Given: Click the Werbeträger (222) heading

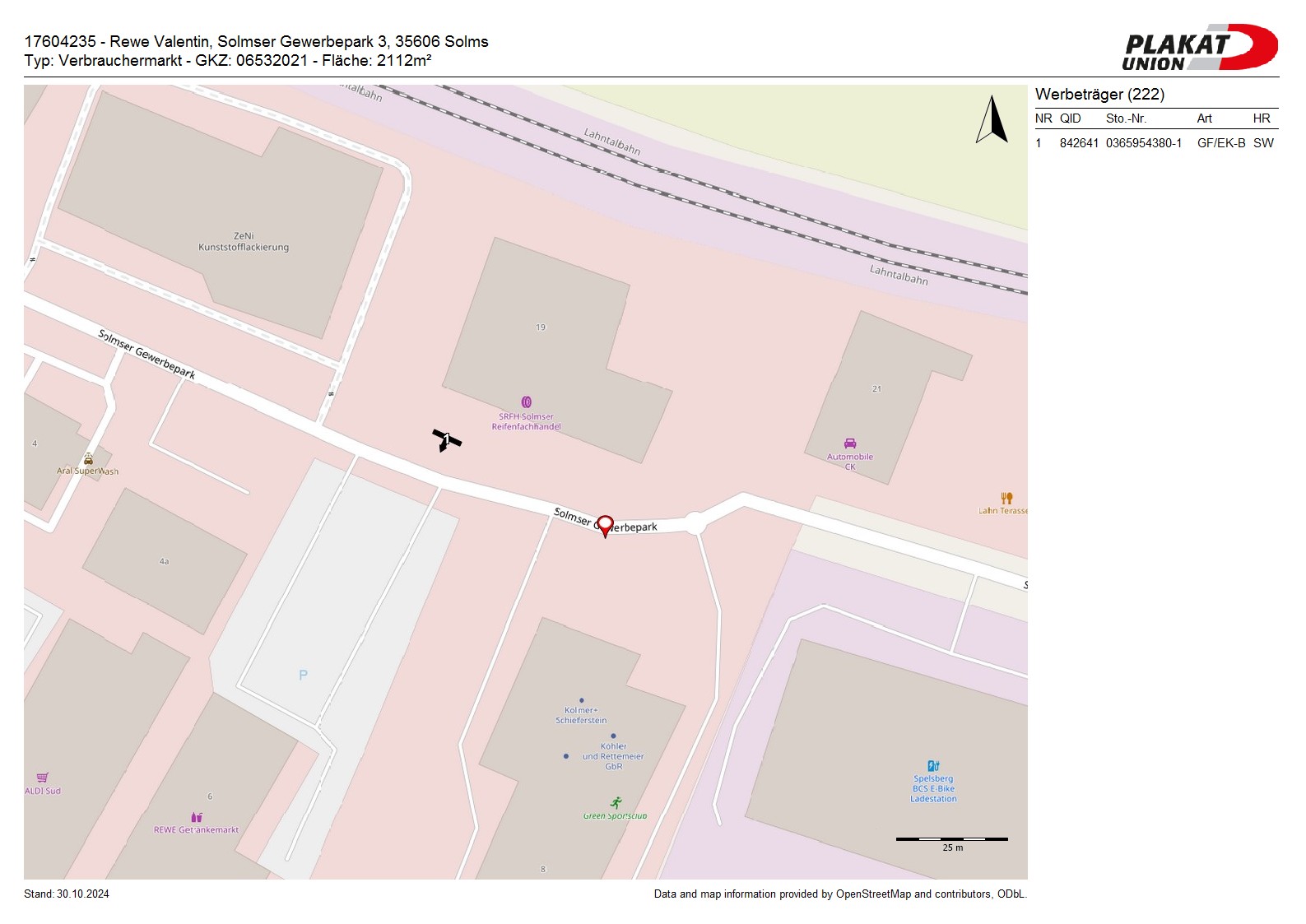Looking at the screenshot, I should pyautogui.click(x=1099, y=94).
